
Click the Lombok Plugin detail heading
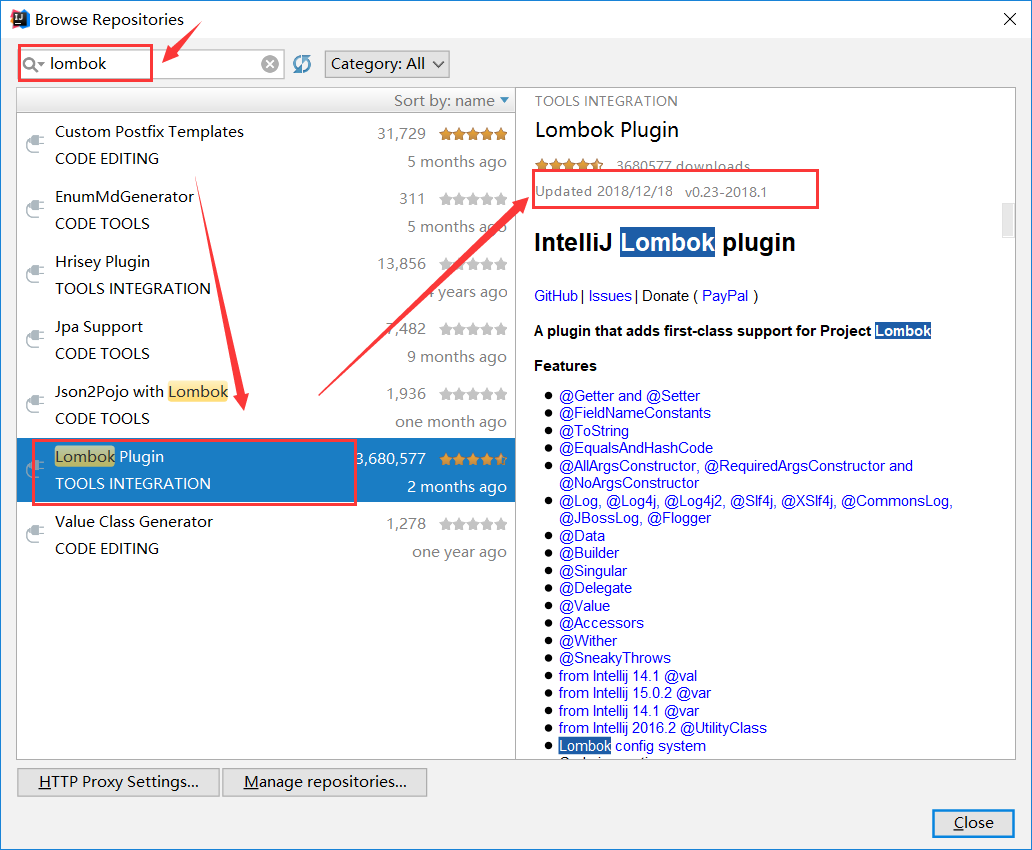pos(606,130)
